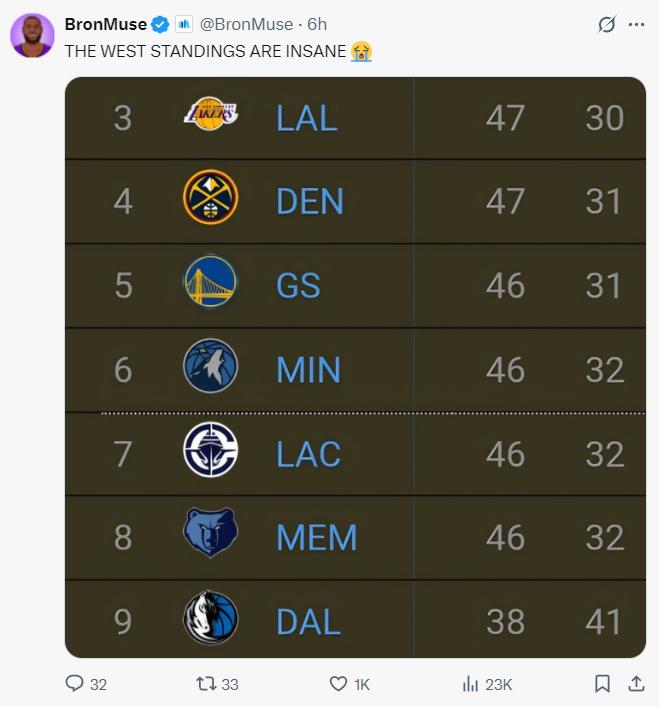Open the 6h timestamp link
This screenshot has width=659, height=706.
pos(317,24)
